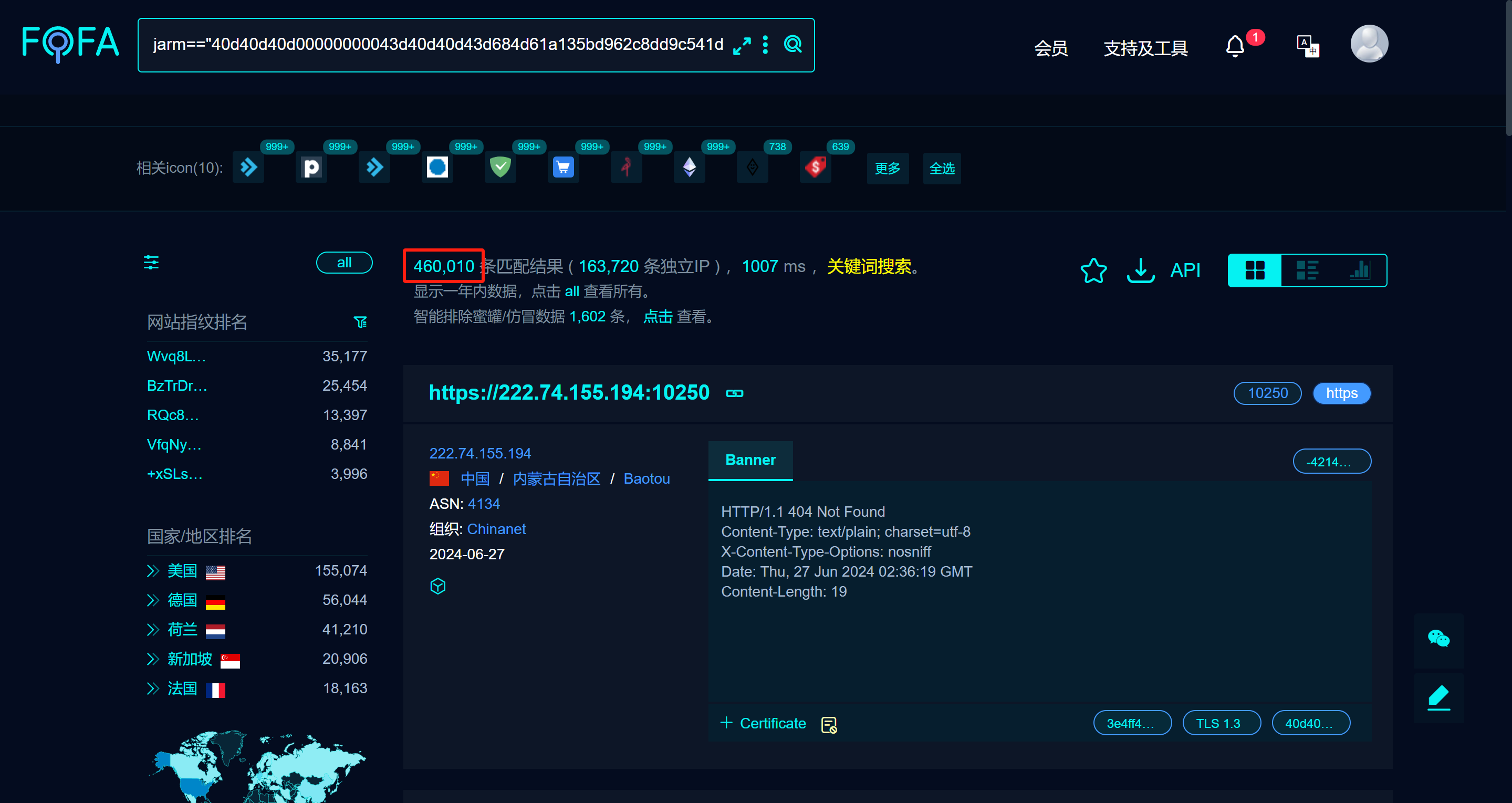The width and height of the screenshot is (1512, 803).
Task: Select the Banner tab
Action: click(x=750, y=460)
